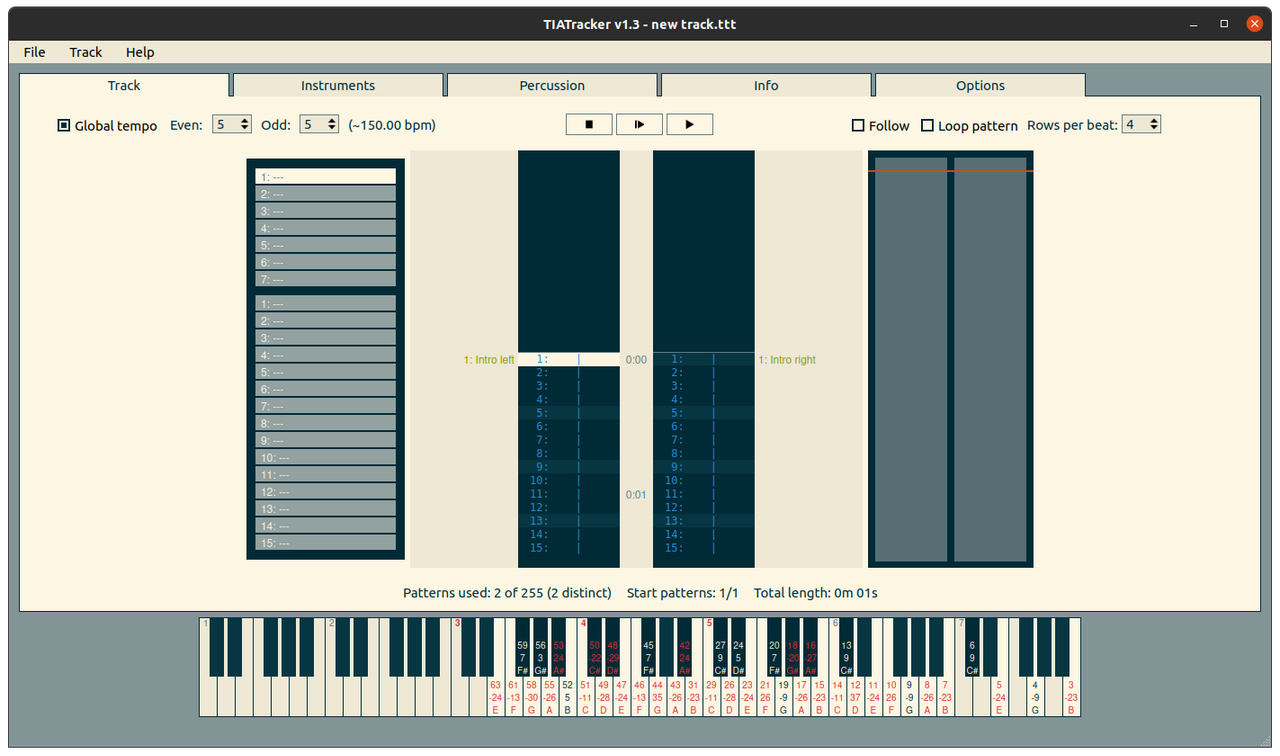Select slot "13: ---" in the list
1280x756 pixels.
(x=325, y=508)
